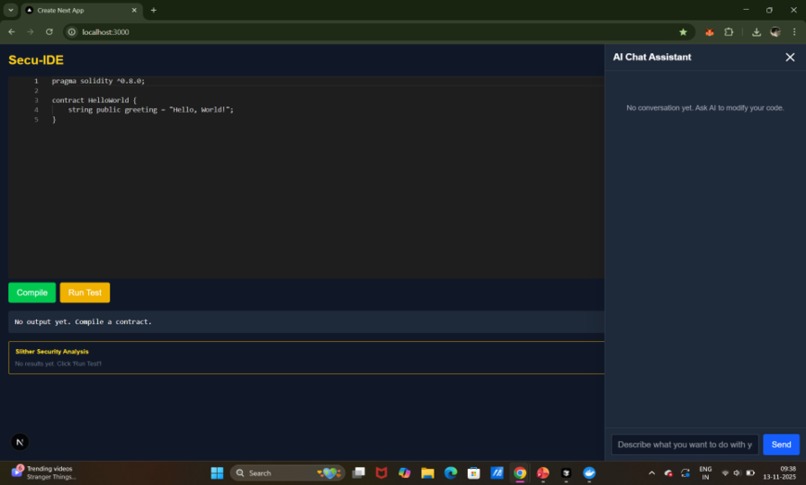Click the 'No output yet' message
The image size is (806, 485).
[83, 322]
